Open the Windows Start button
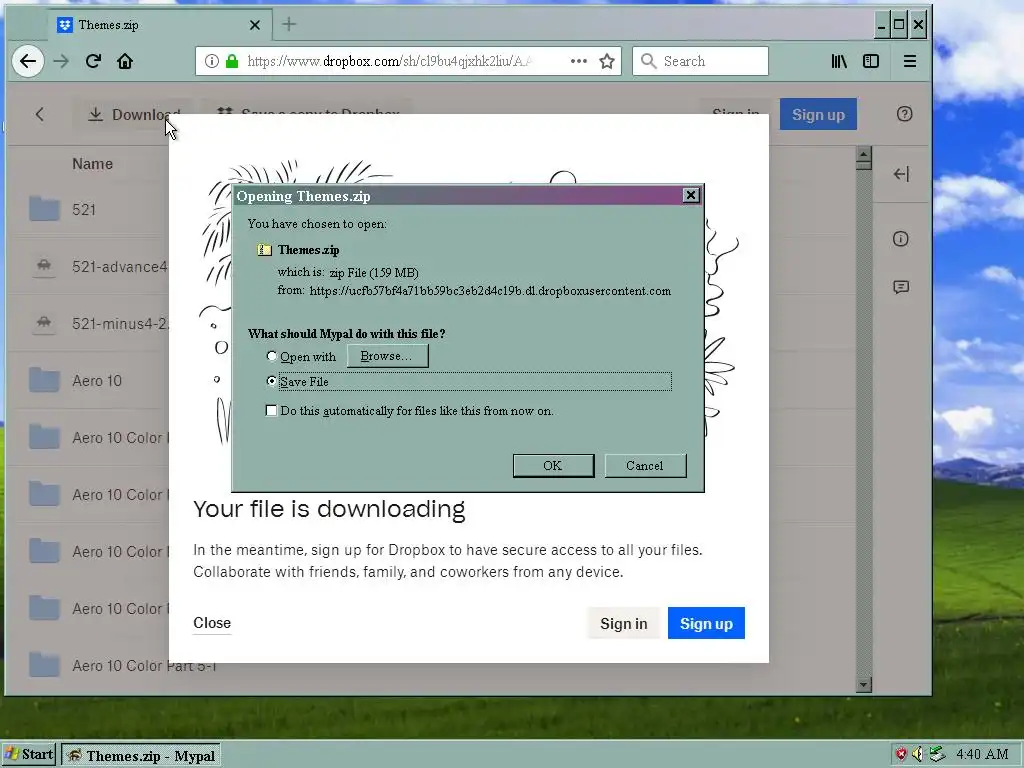The width and height of the screenshot is (1024, 768). (x=29, y=755)
